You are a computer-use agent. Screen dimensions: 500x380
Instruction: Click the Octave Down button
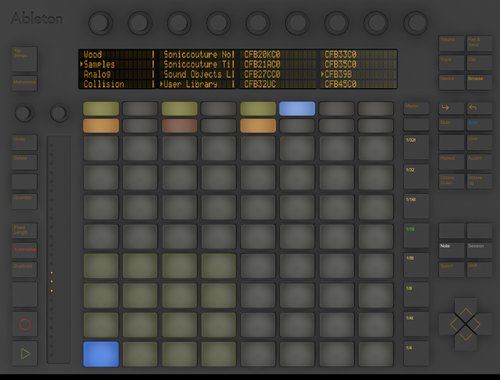pos(451,181)
